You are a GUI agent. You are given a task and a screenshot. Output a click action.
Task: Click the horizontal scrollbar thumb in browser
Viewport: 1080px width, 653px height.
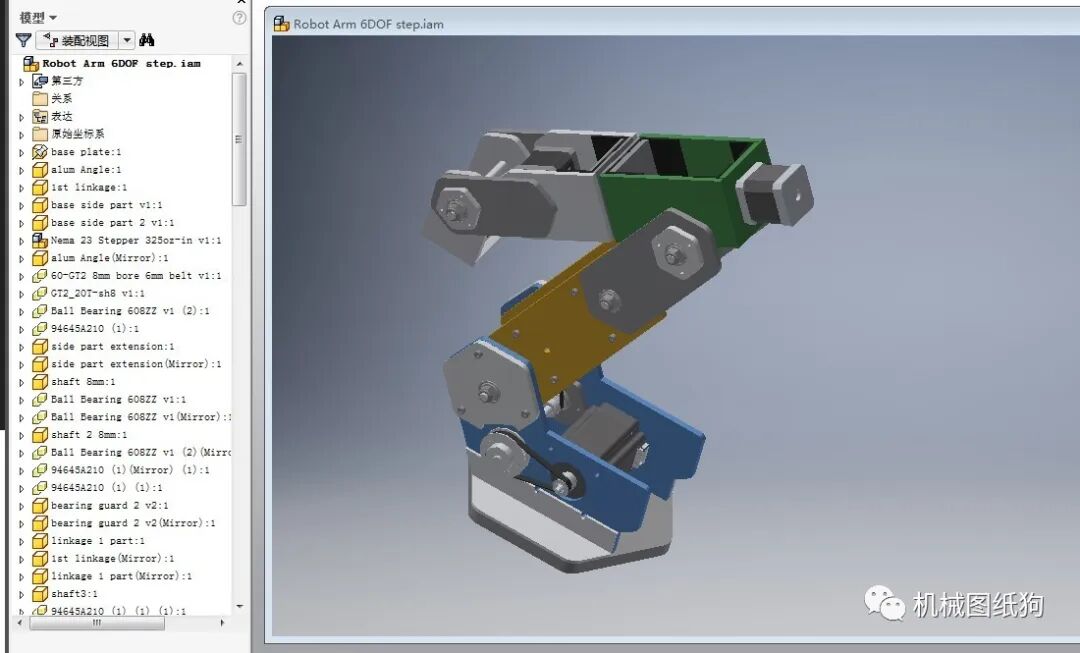[97, 623]
